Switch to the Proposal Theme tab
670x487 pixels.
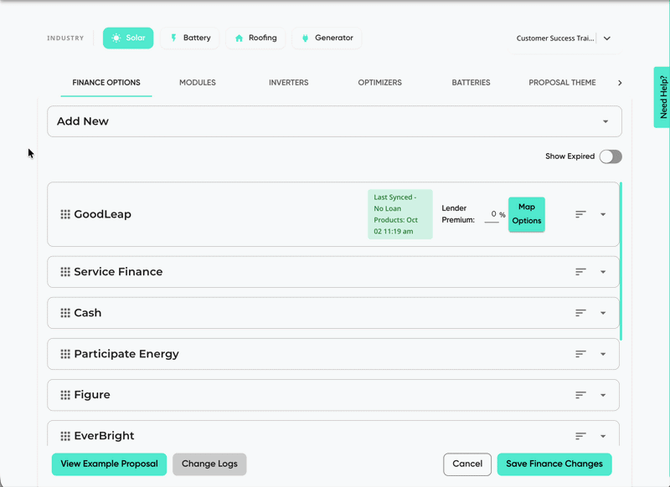(x=562, y=82)
